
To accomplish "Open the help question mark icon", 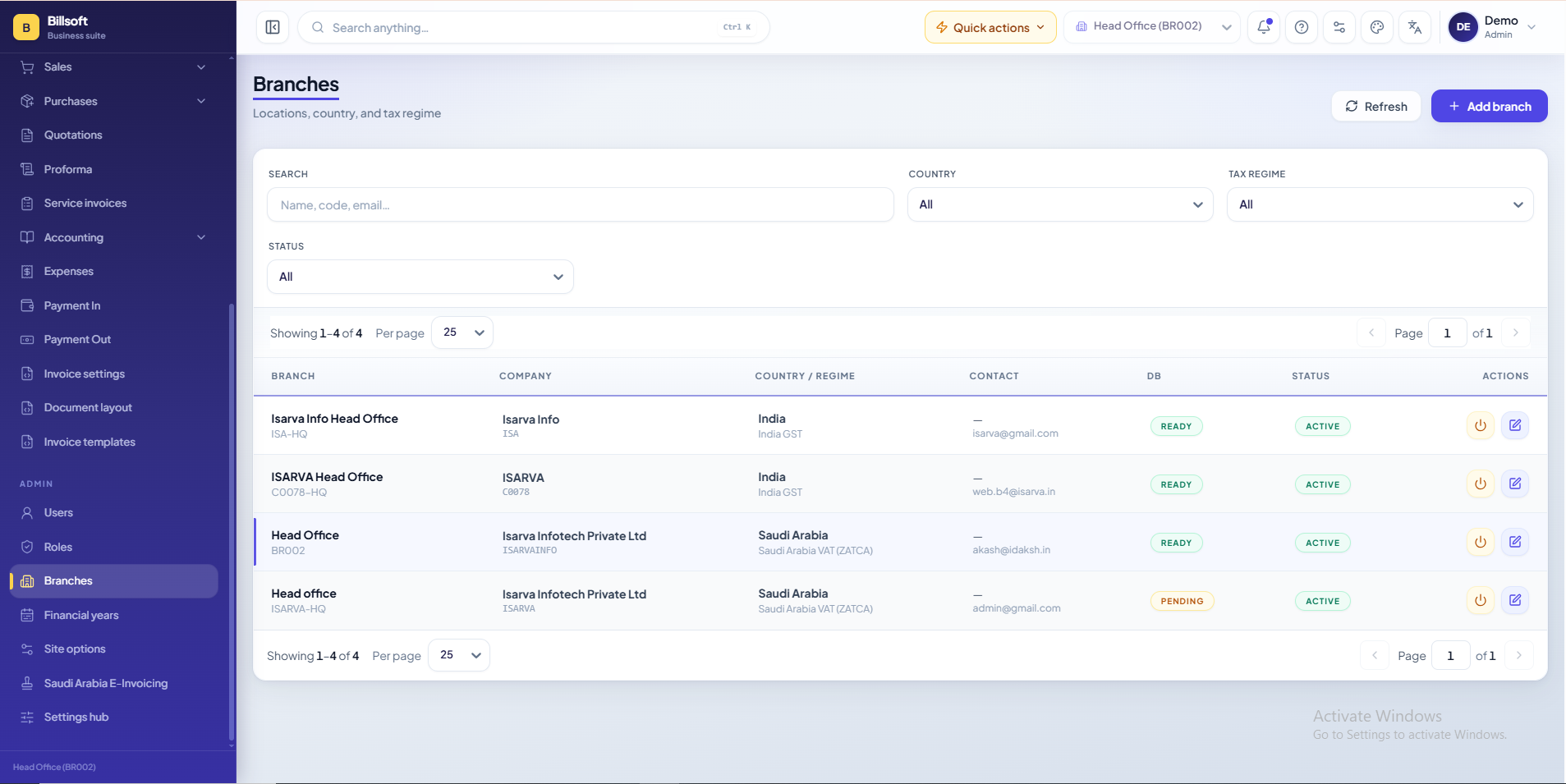I will tap(1302, 27).
